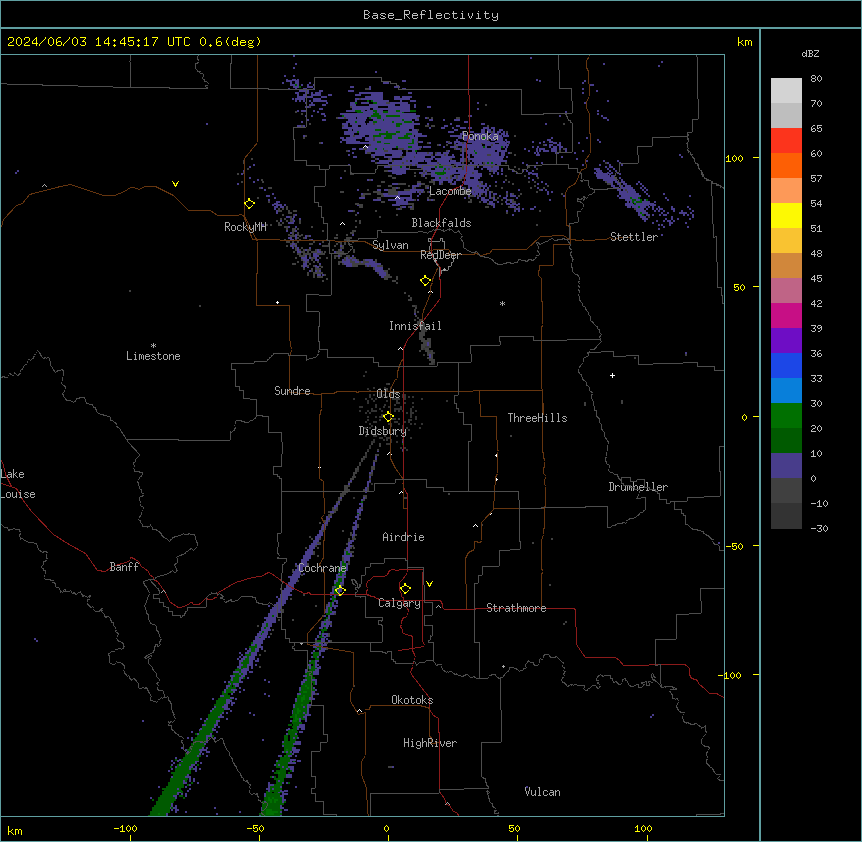The width and height of the screenshot is (862, 842).
Task: Select the Cochrane label
Action: pos(322,568)
